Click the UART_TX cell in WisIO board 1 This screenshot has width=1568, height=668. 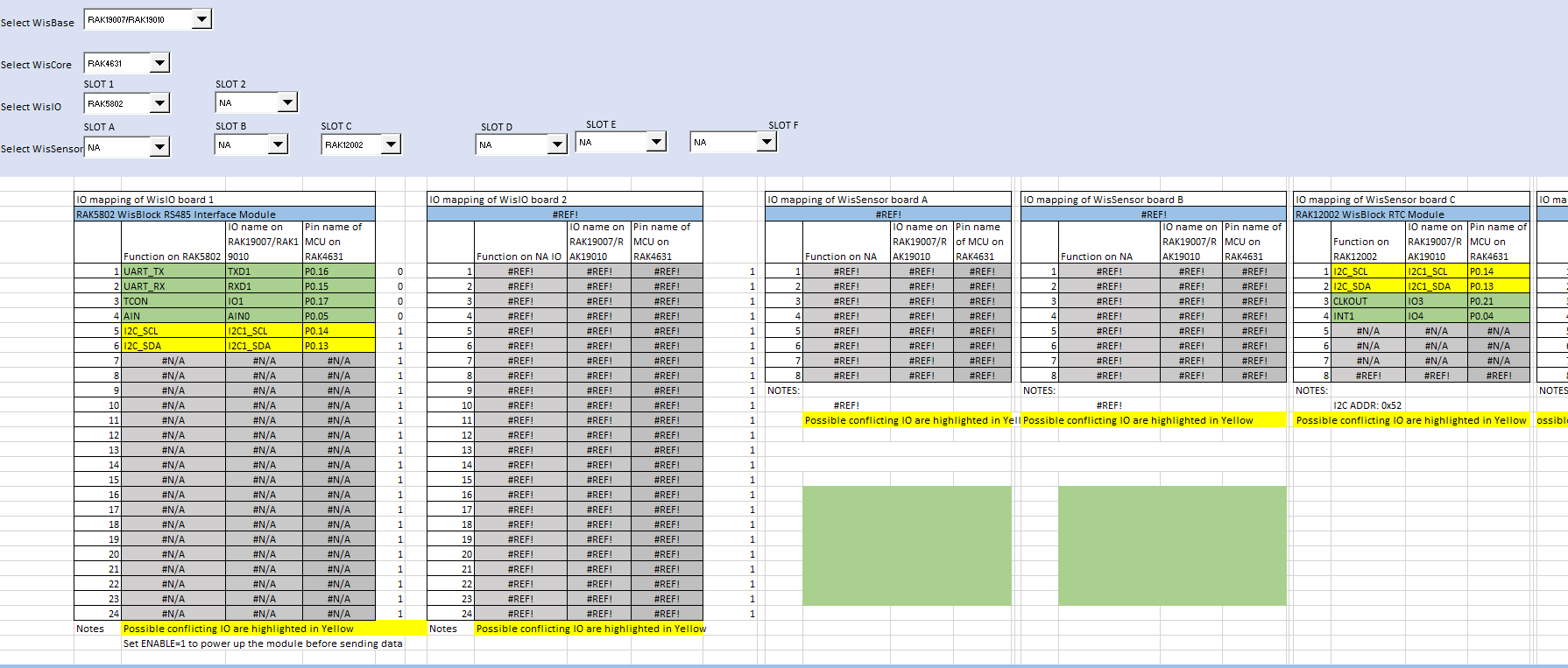pyautogui.click(x=173, y=271)
